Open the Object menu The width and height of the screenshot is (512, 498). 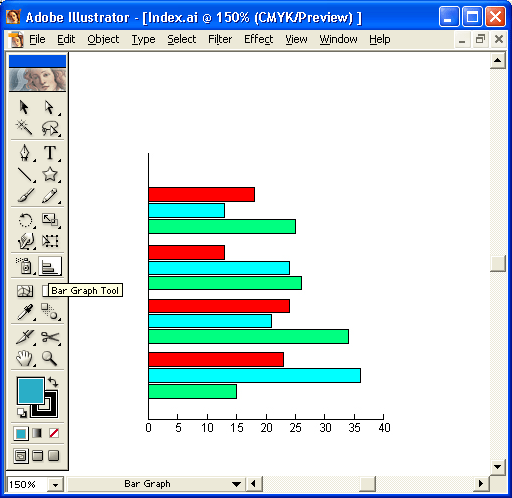click(x=103, y=39)
